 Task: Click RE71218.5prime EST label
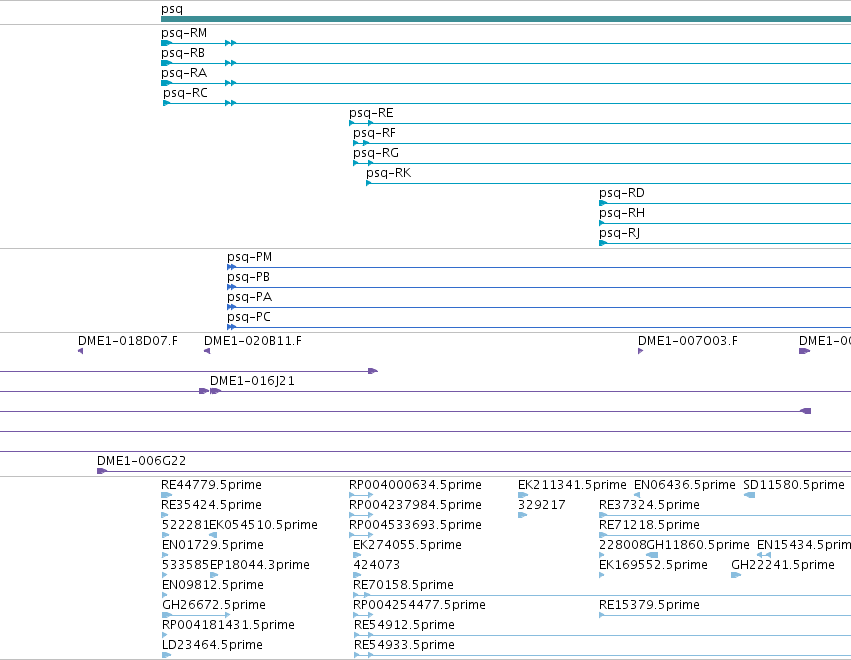[x=650, y=525]
